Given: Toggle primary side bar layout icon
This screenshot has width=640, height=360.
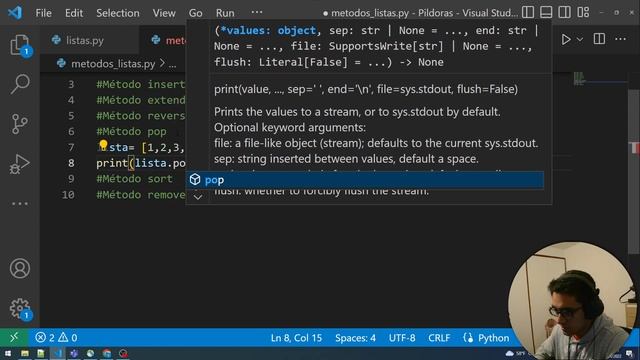Looking at the screenshot, I should point(528,12).
